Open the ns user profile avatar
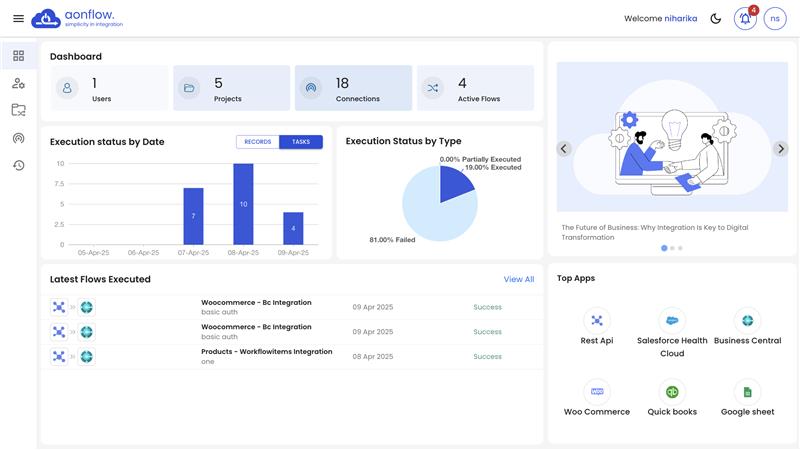The image size is (800, 450). click(x=775, y=19)
